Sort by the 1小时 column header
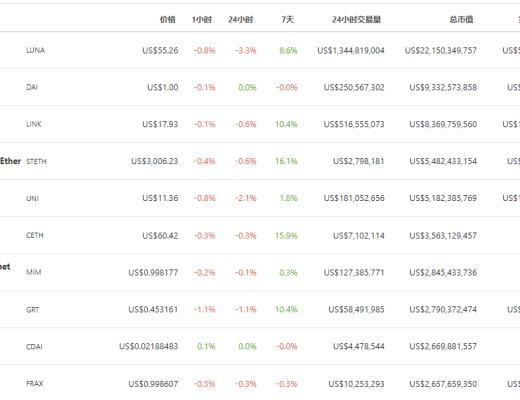The width and height of the screenshot is (520, 400). 202,20
